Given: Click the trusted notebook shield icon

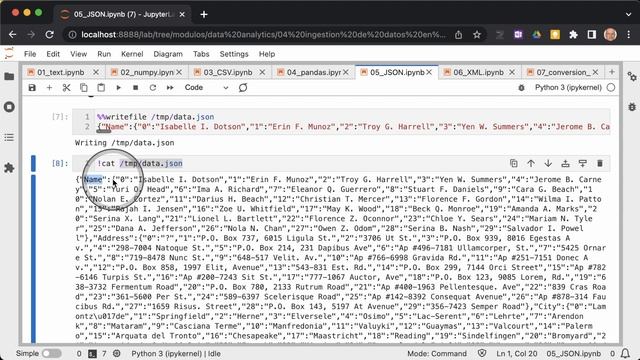Looking at the screenshot, I should tap(482, 353).
